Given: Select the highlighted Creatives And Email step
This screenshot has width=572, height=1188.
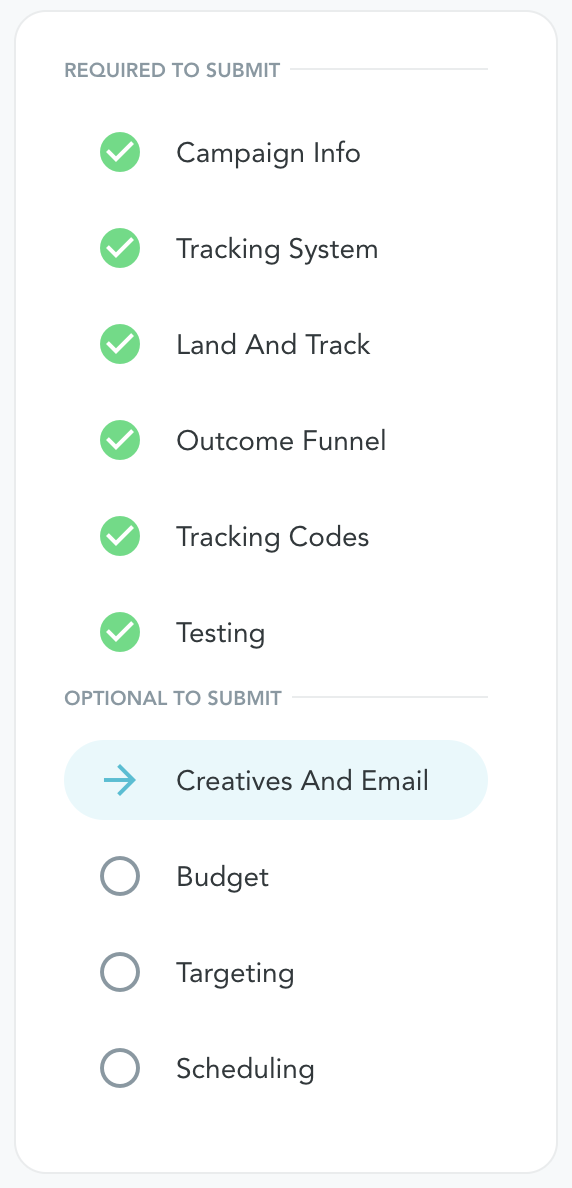Looking at the screenshot, I should click(x=276, y=780).
